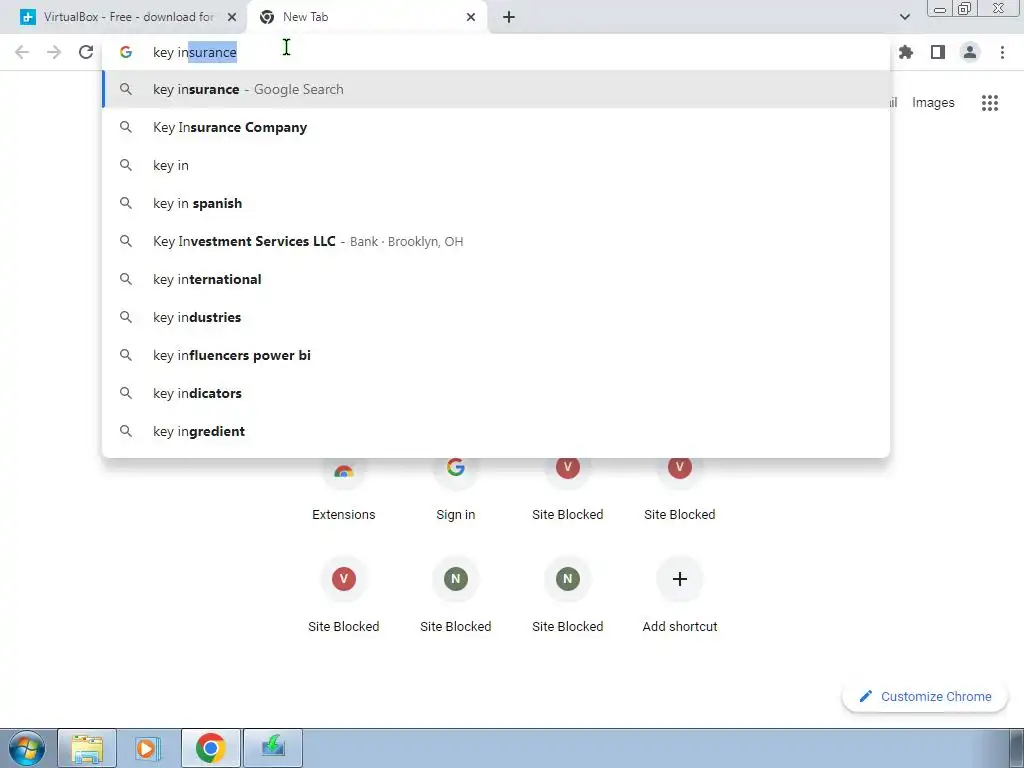Screen dimensions: 1024x768
Task: Open the Images link
Action: pos(933,103)
